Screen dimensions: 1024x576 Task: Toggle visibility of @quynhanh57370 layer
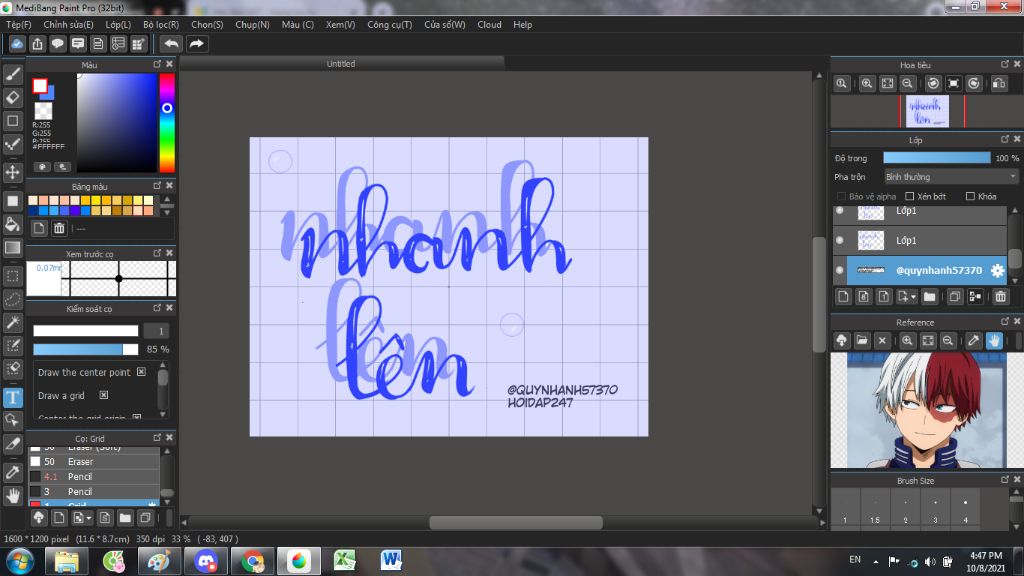(840, 270)
